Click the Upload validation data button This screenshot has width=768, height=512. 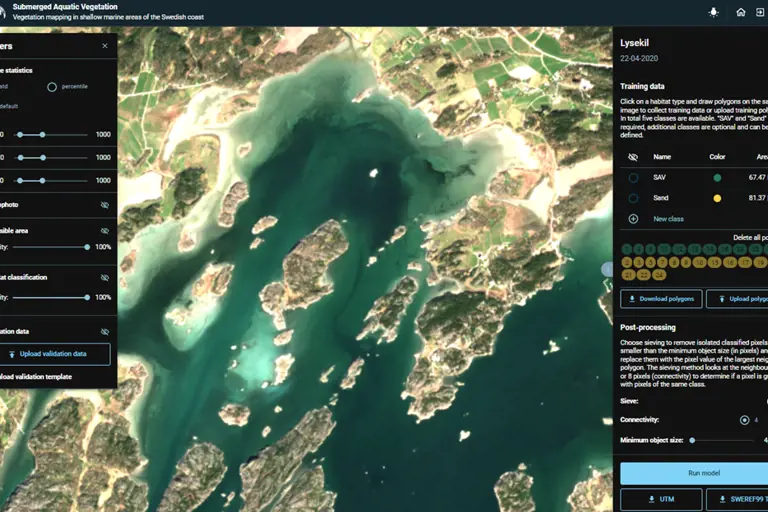[x=53, y=354]
